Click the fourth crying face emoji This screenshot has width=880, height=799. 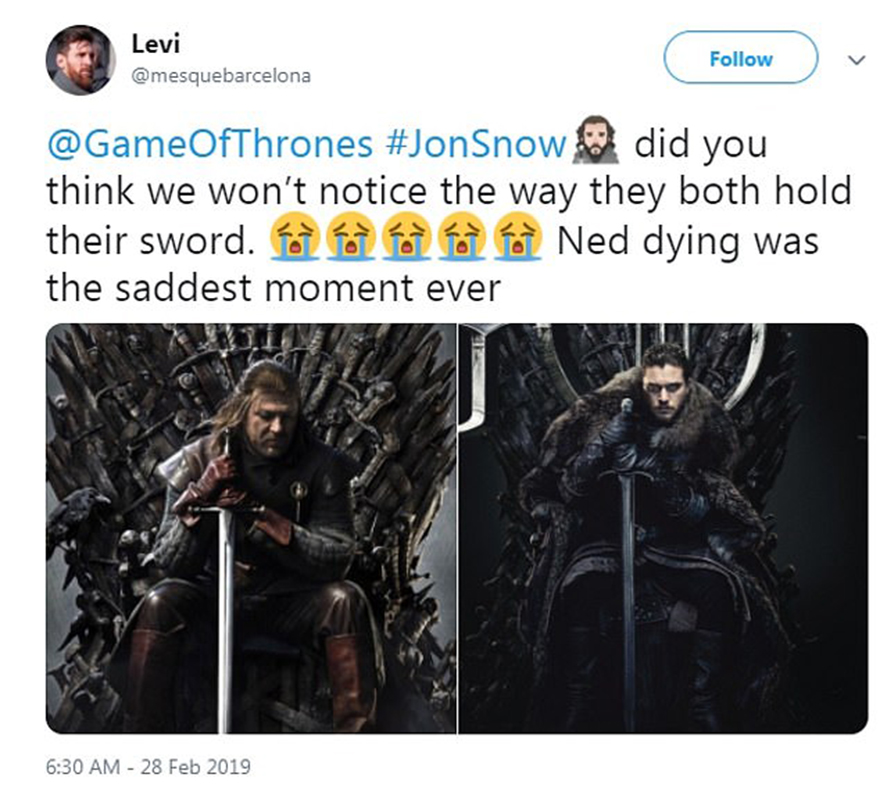click(455, 241)
